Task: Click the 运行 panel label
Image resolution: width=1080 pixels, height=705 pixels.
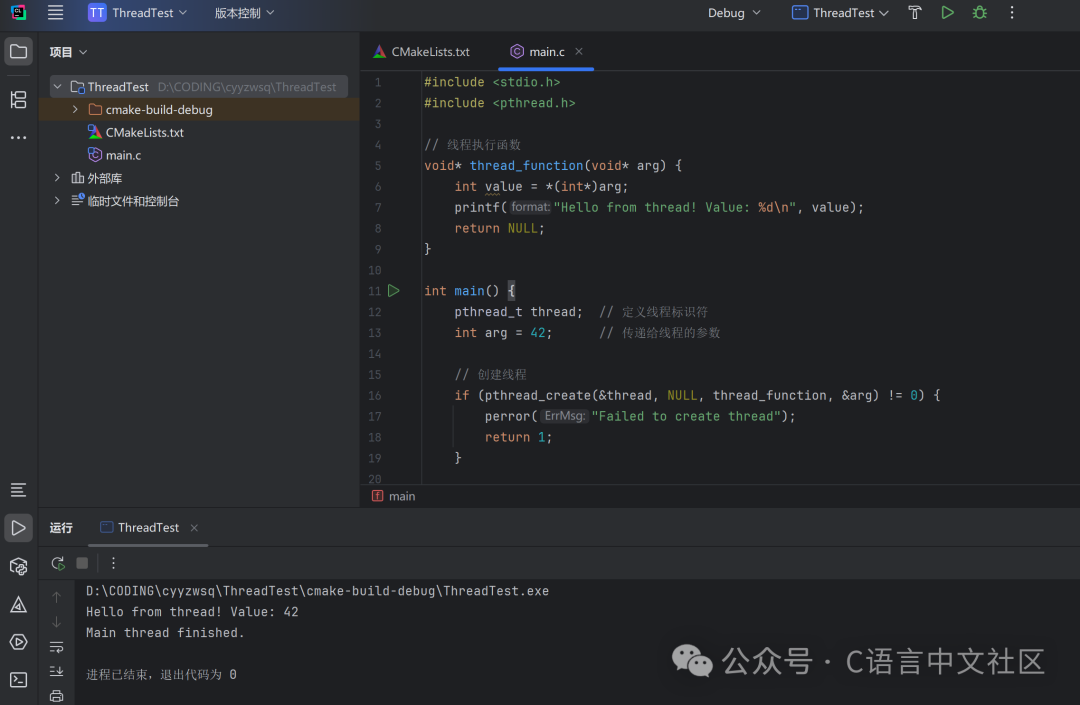Action: click(61, 527)
